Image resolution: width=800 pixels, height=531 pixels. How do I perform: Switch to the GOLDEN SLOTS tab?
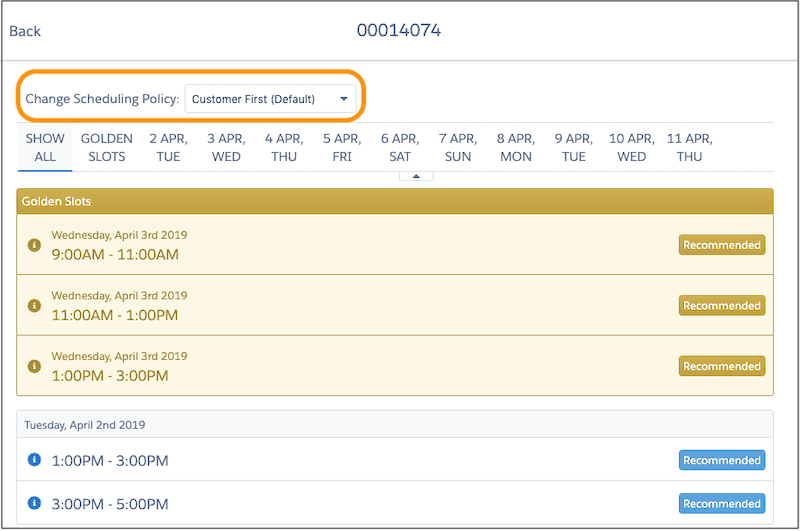[x=107, y=147]
